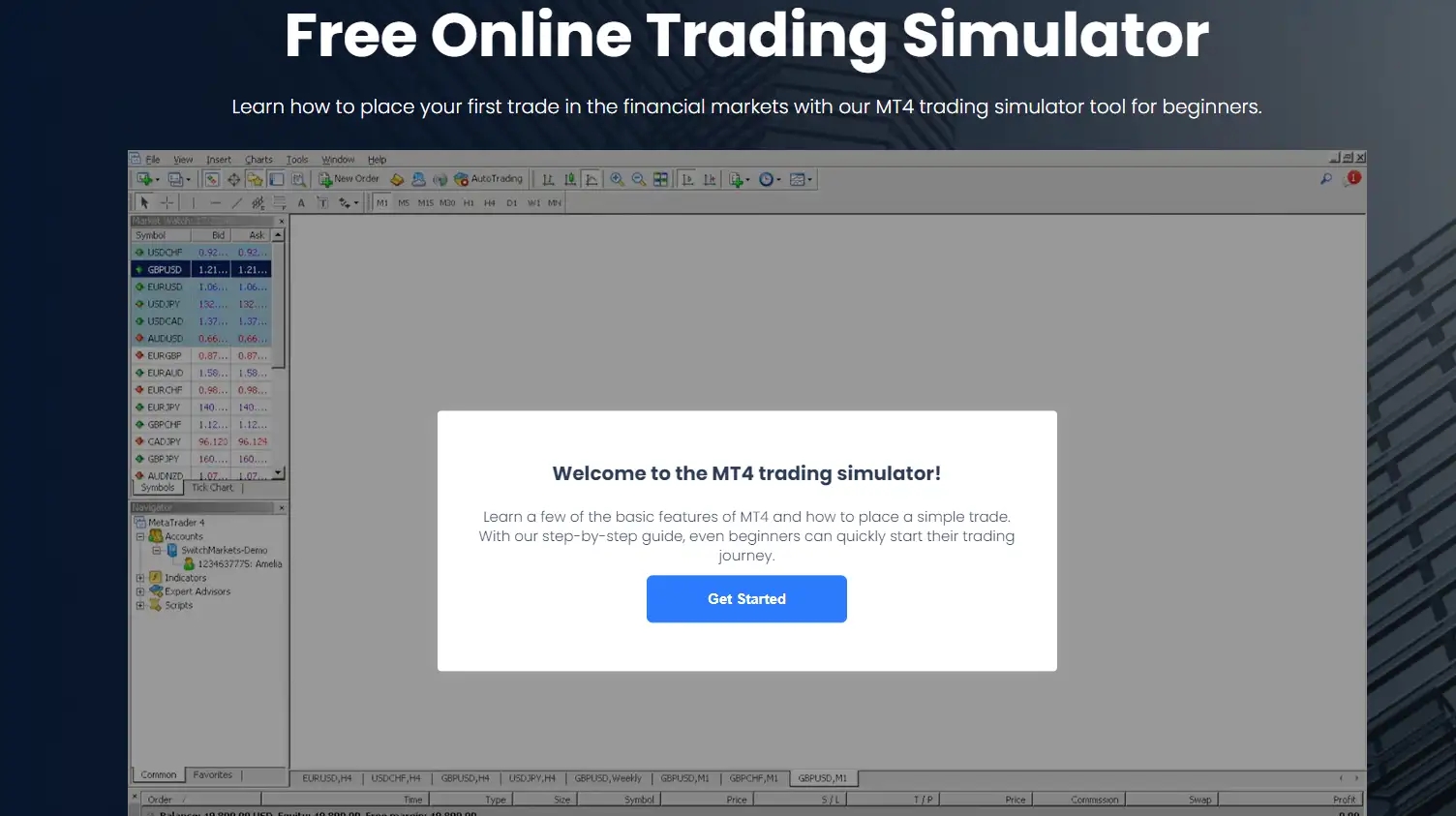Image resolution: width=1456 pixels, height=816 pixels.
Task: Toggle the Terminal window icon
Action: [x=277, y=179]
